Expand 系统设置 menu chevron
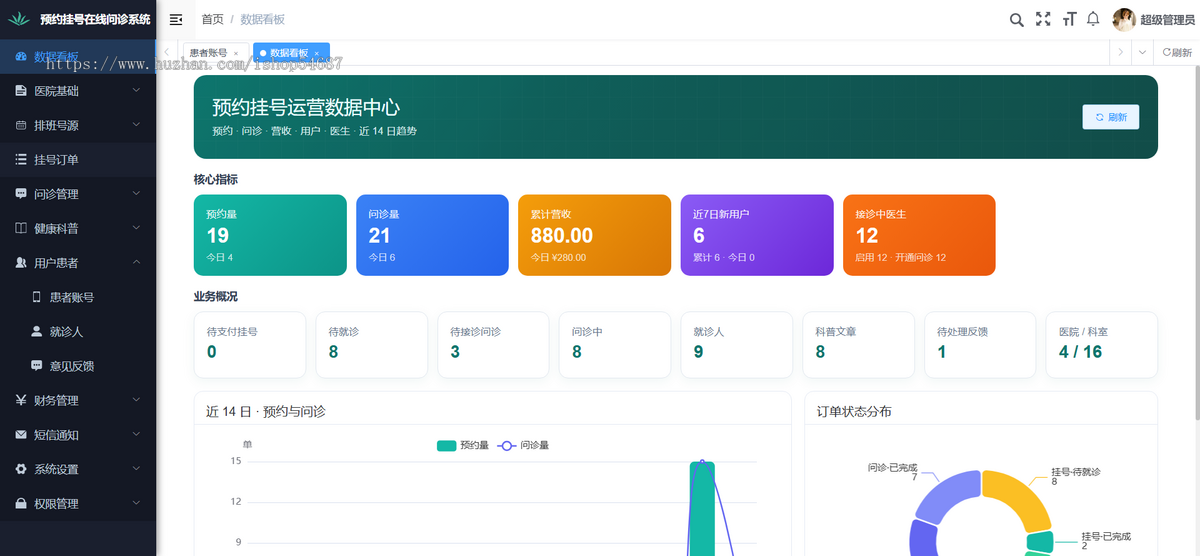1200x556 pixels. click(x=137, y=469)
